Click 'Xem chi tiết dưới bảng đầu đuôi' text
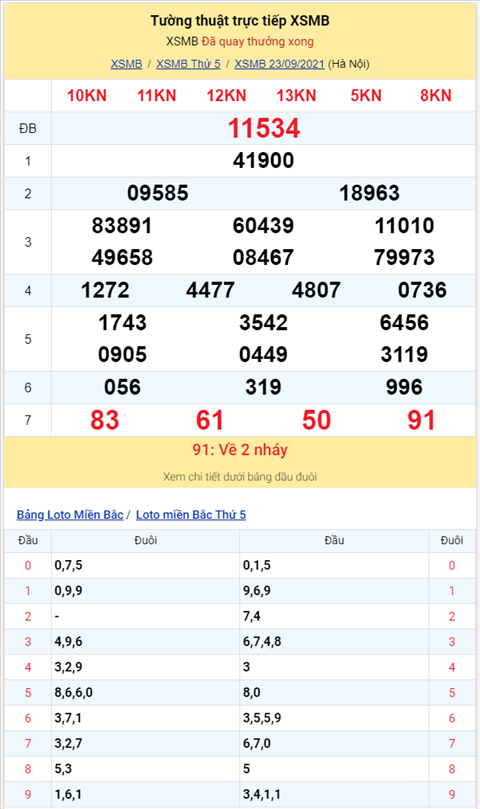 240,477
